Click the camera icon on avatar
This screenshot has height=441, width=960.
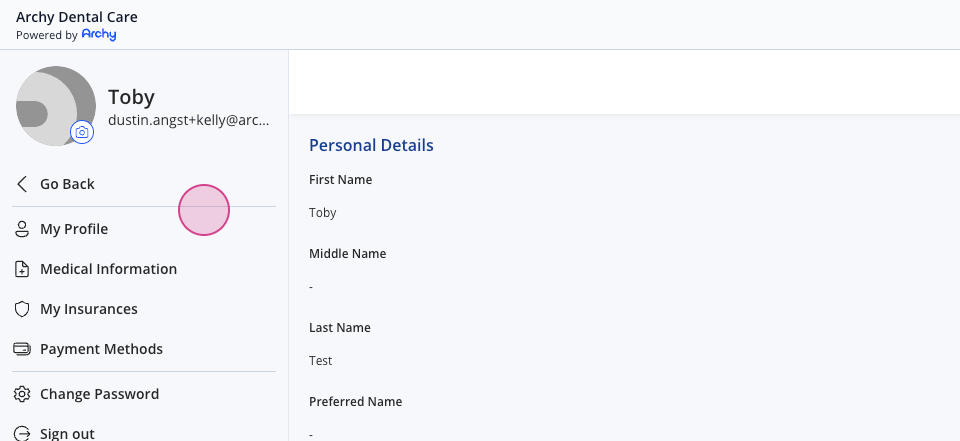pos(82,132)
